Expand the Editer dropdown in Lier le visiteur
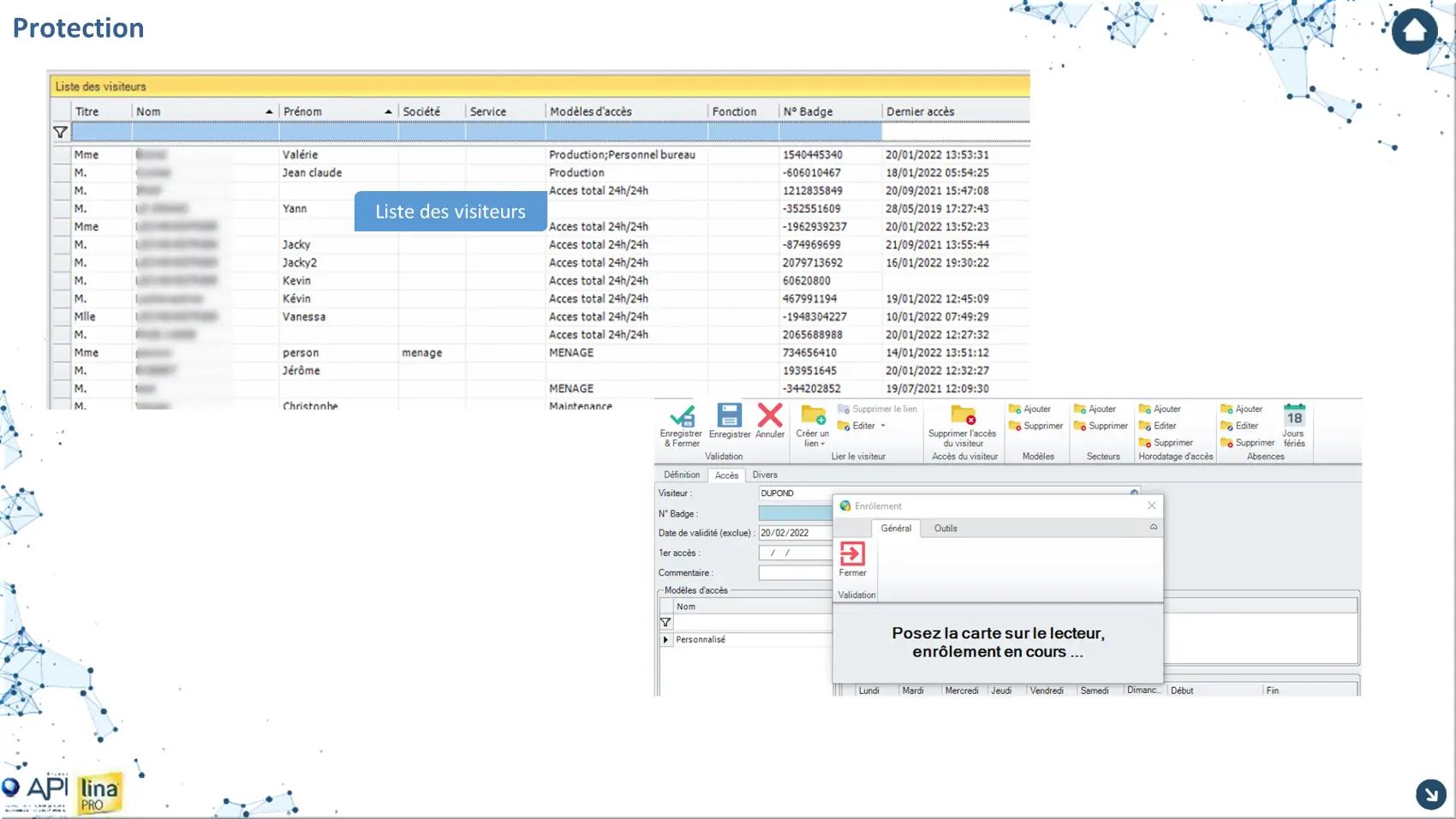Screen dimensions: 1456x819 pyautogui.click(x=883, y=426)
